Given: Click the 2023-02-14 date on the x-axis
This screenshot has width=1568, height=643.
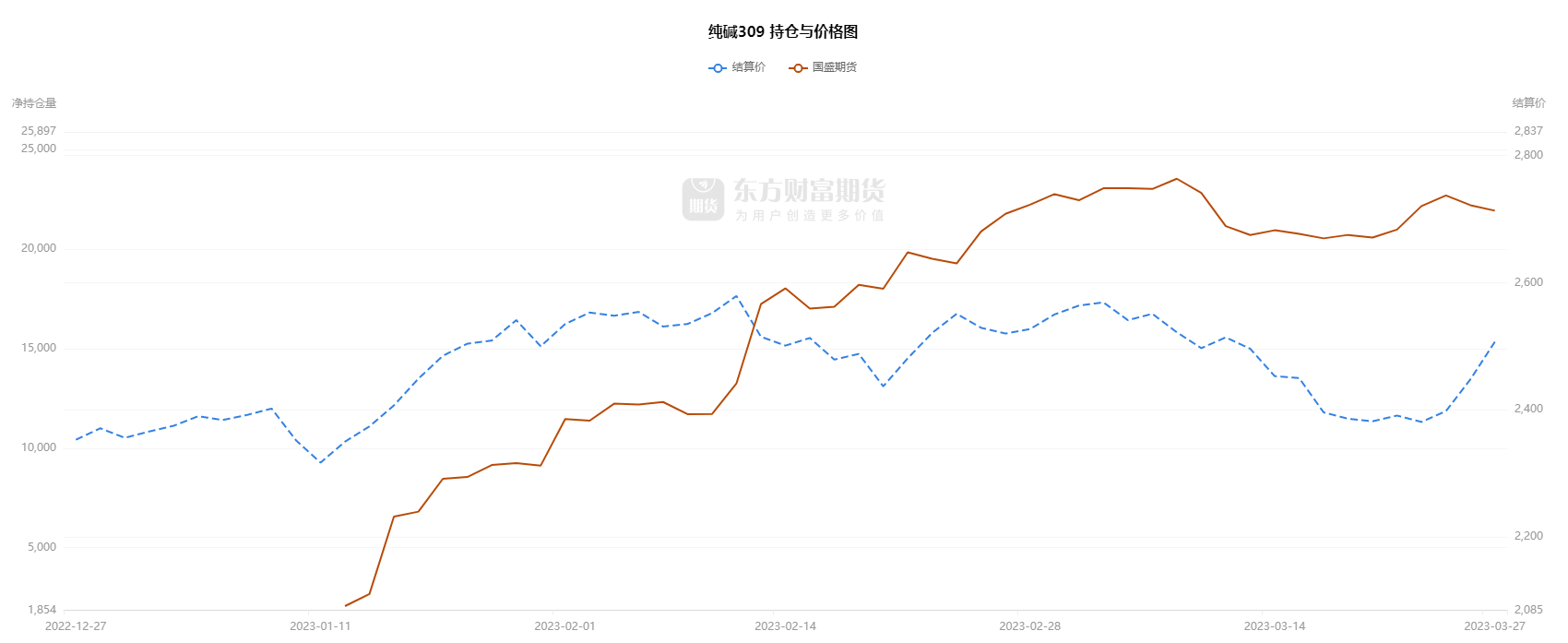Looking at the screenshot, I should [785, 626].
